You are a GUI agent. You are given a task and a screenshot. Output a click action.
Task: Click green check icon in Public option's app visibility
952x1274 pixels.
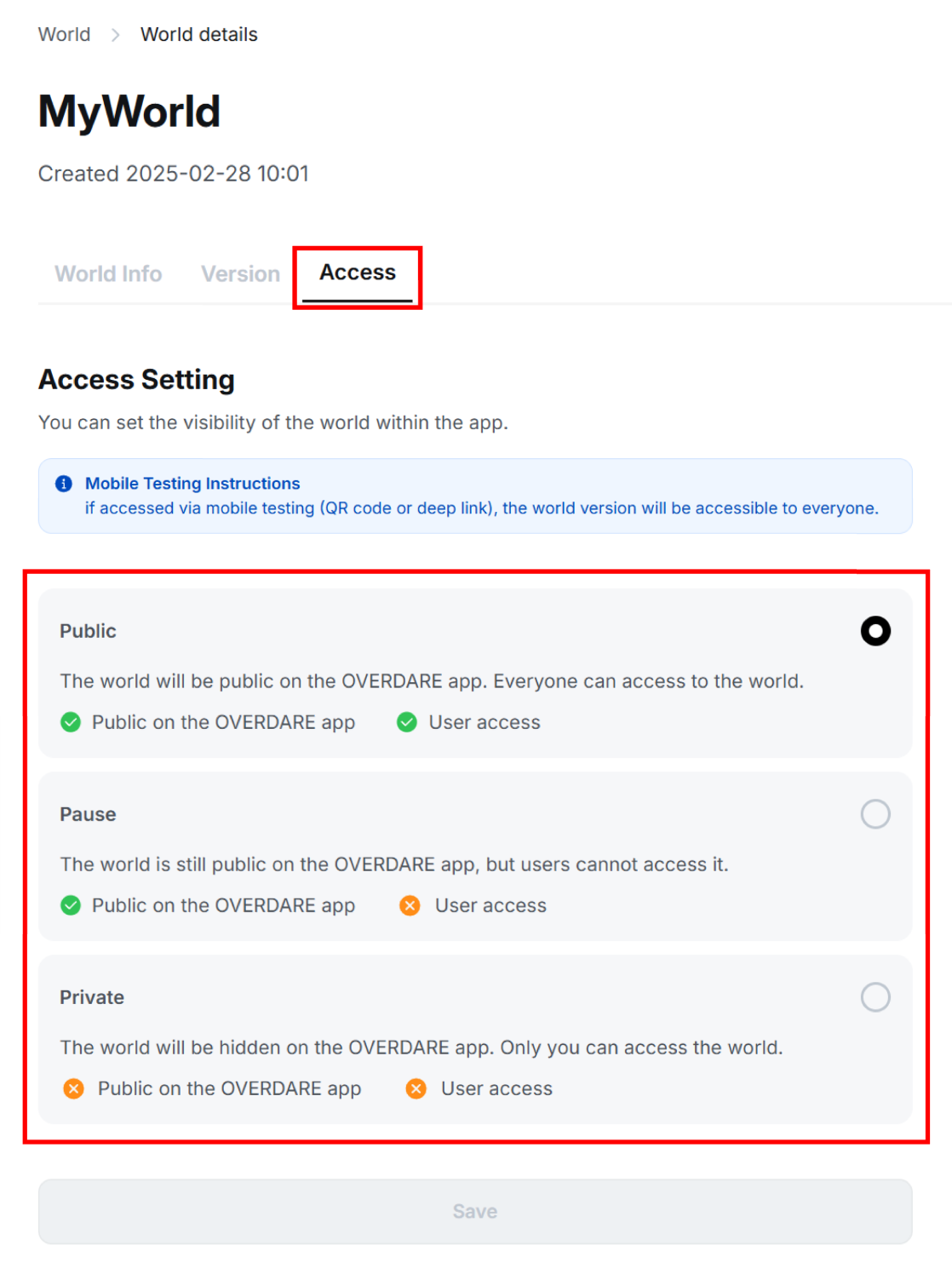pyautogui.click(x=71, y=722)
